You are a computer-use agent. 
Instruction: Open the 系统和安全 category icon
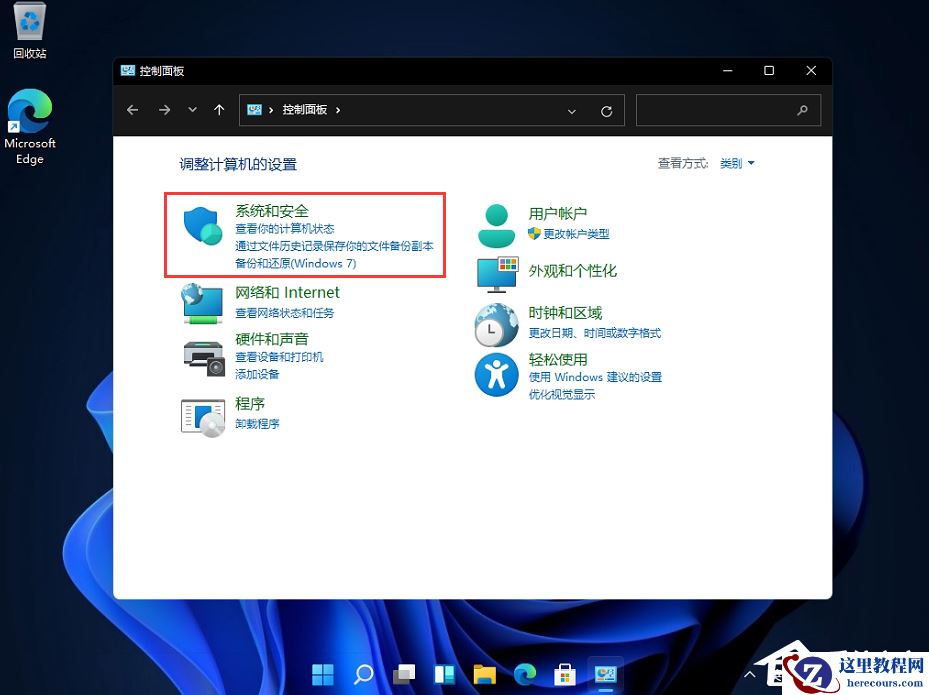click(203, 227)
